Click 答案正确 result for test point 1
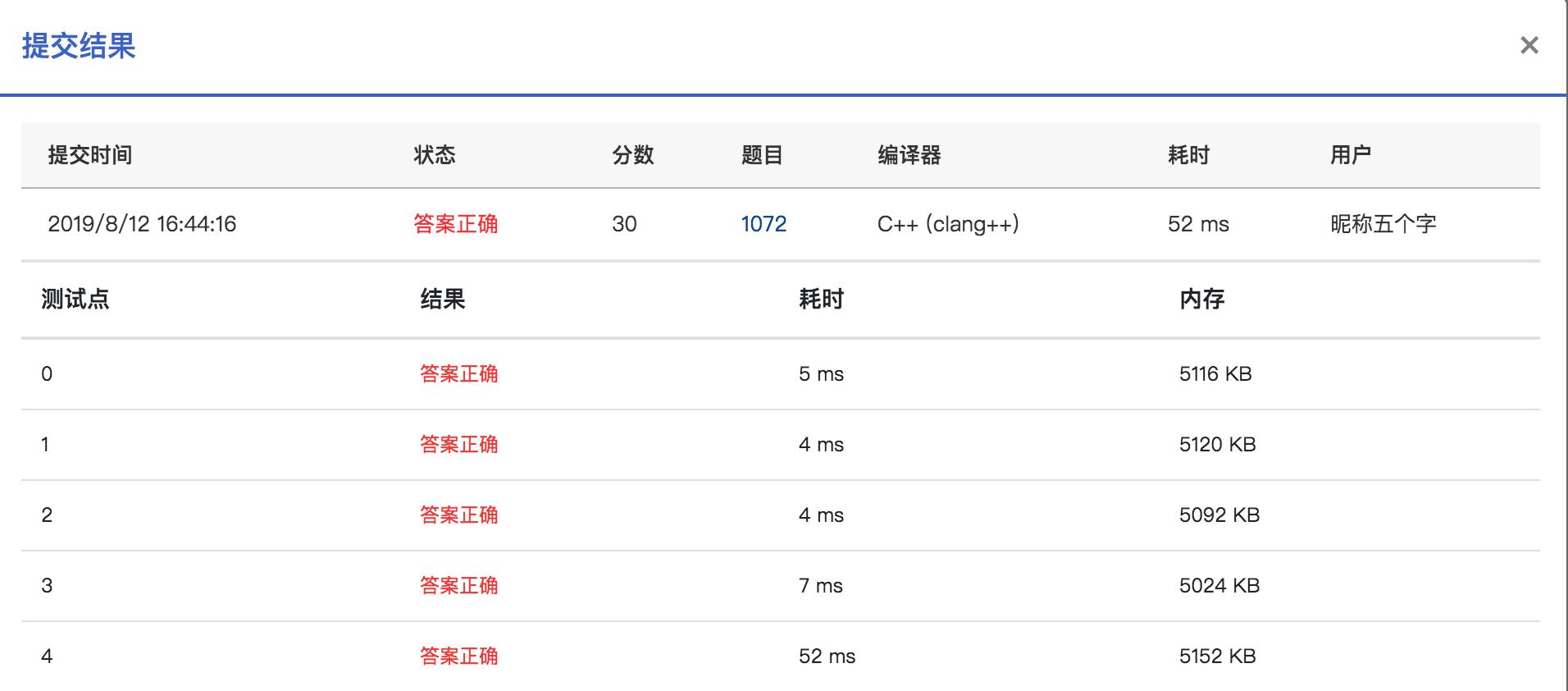The width and height of the screenshot is (1568, 691). pos(459,445)
